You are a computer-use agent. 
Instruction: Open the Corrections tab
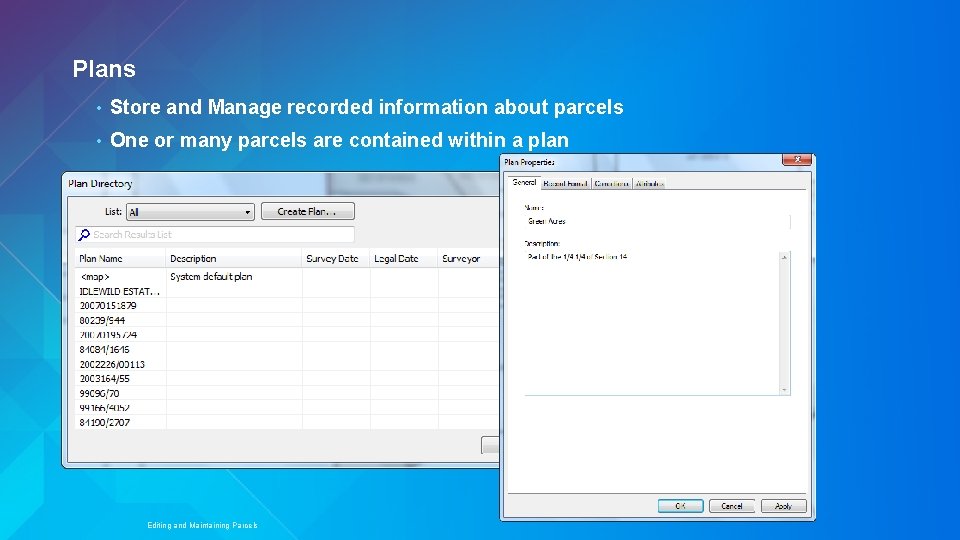pos(611,184)
